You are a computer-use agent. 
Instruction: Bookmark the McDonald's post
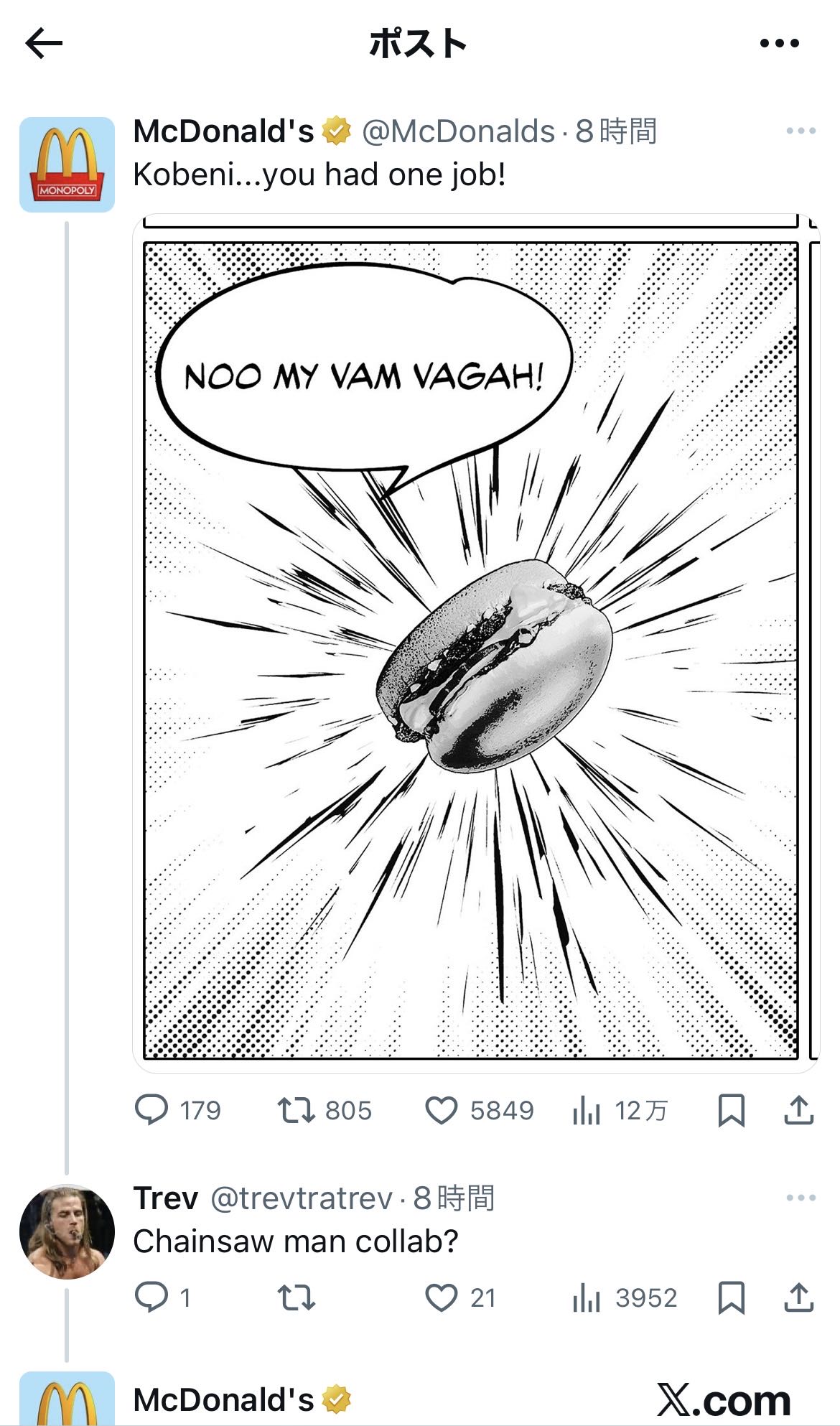731,1110
